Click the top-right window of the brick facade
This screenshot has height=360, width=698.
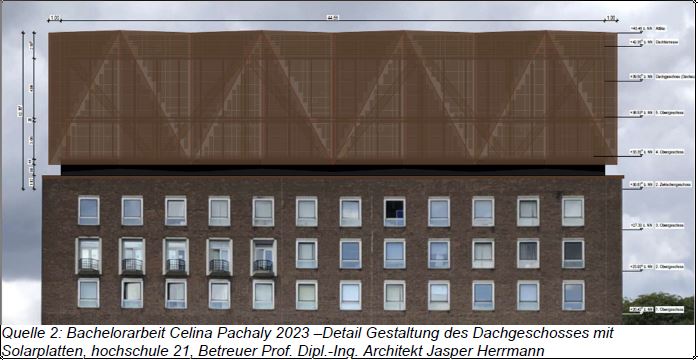click(x=573, y=211)
